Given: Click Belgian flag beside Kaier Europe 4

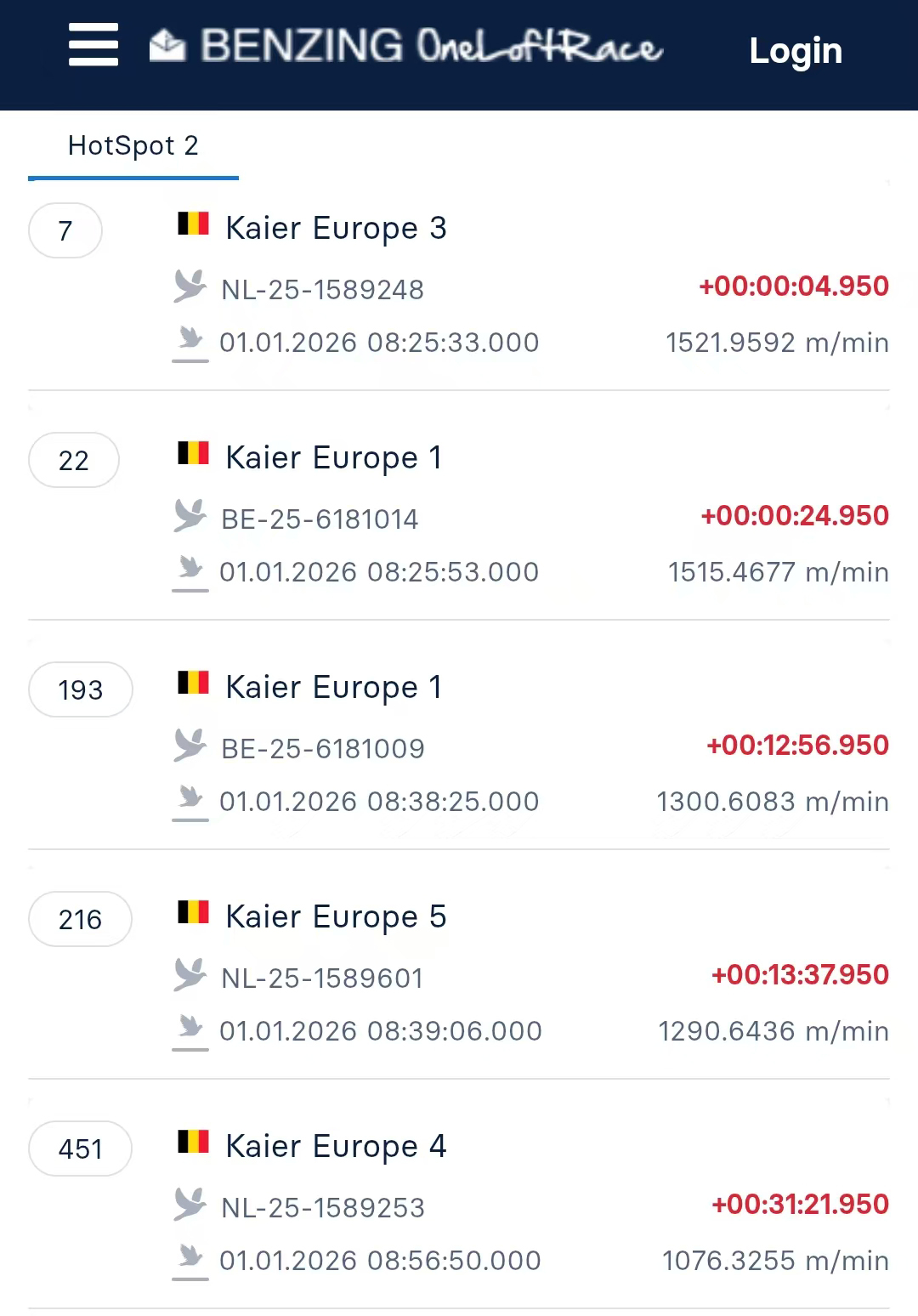Looking at the screenshot, I should pyautogui.click(x=193, y=1143).
